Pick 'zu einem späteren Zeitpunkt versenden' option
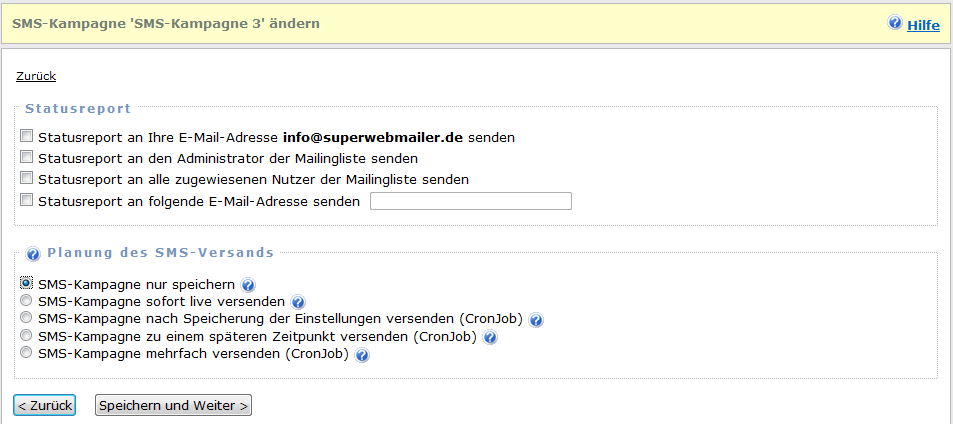The height and width of the screenshot is (424, 953). coord(27,336)
